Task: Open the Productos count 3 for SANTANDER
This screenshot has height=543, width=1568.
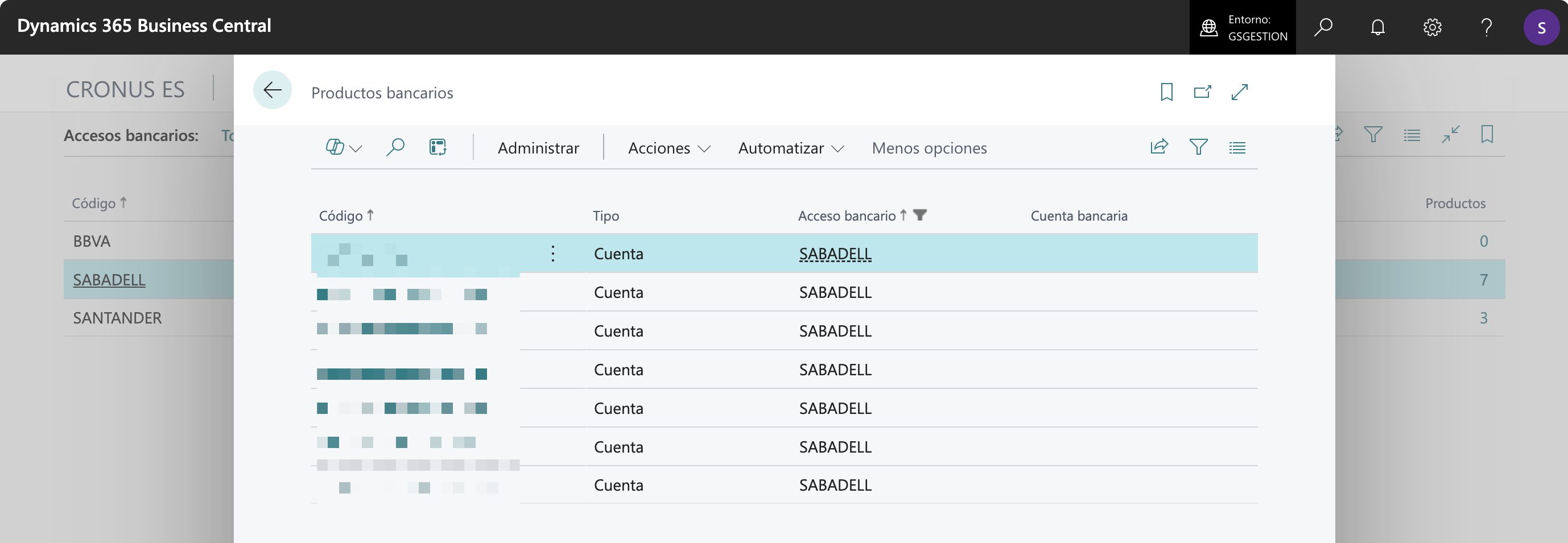Action: pos(1483,318)
